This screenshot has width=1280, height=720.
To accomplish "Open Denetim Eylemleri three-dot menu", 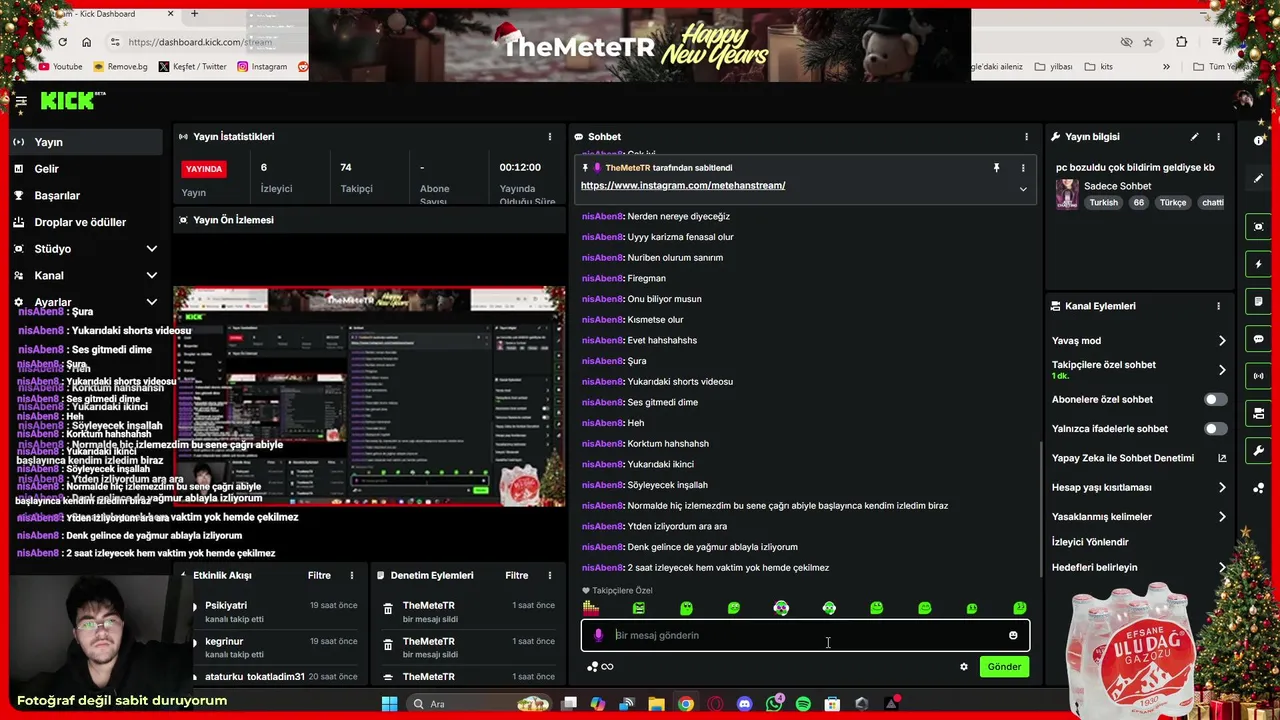I will (549, 575).
